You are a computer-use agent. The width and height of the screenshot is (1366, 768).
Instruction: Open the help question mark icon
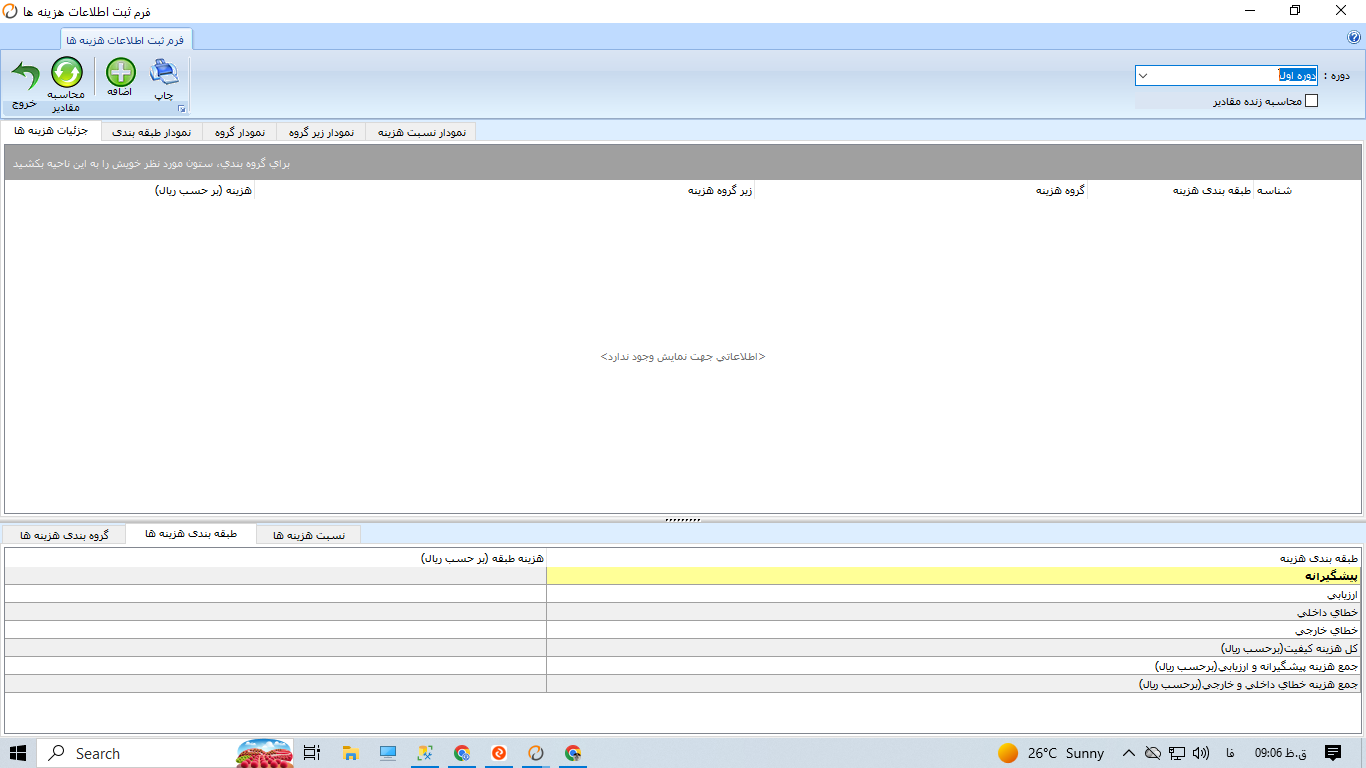(1354, 38)
